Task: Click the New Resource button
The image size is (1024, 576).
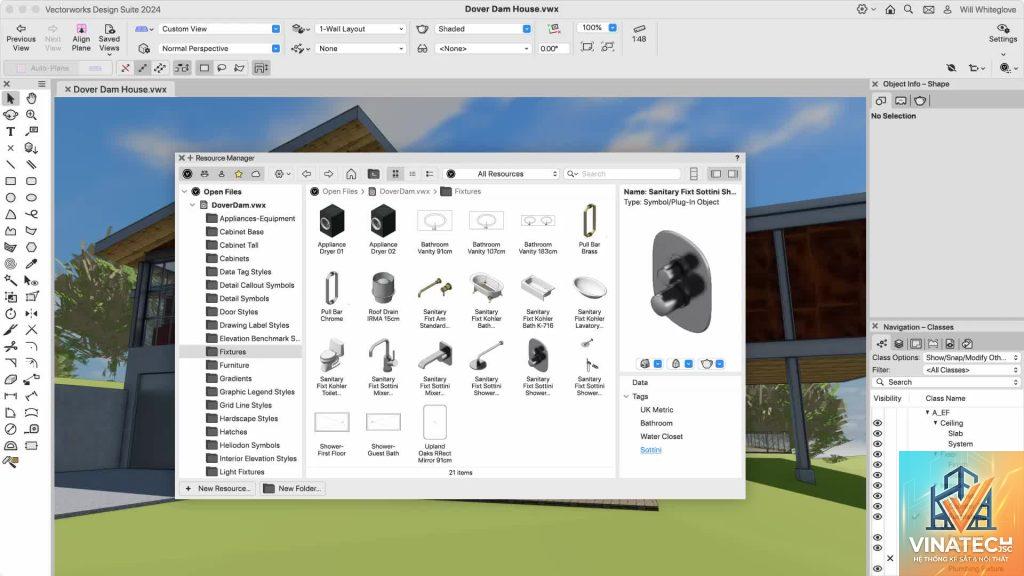Action: pyautogui.click(x=217, y=488)
